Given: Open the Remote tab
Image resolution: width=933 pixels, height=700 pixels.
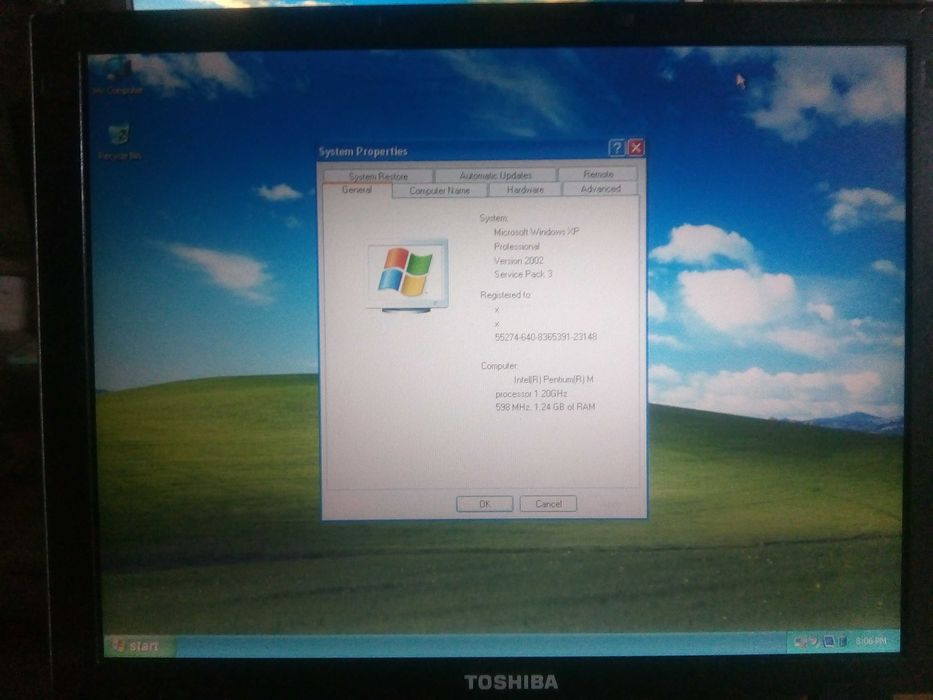Looking at the screenshot, I should [x=598, y=174].
